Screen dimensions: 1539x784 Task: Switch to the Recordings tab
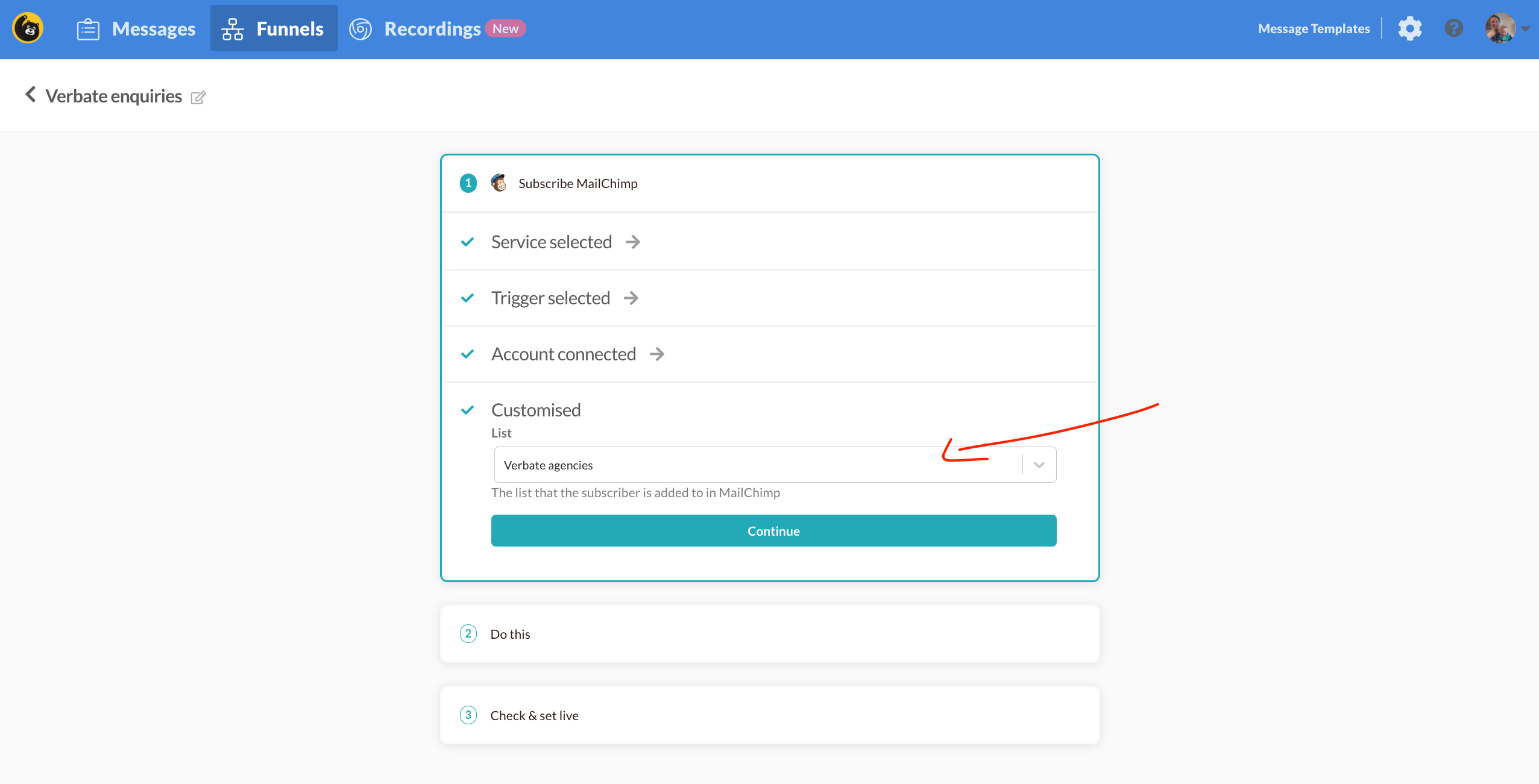tap(432, 29)
